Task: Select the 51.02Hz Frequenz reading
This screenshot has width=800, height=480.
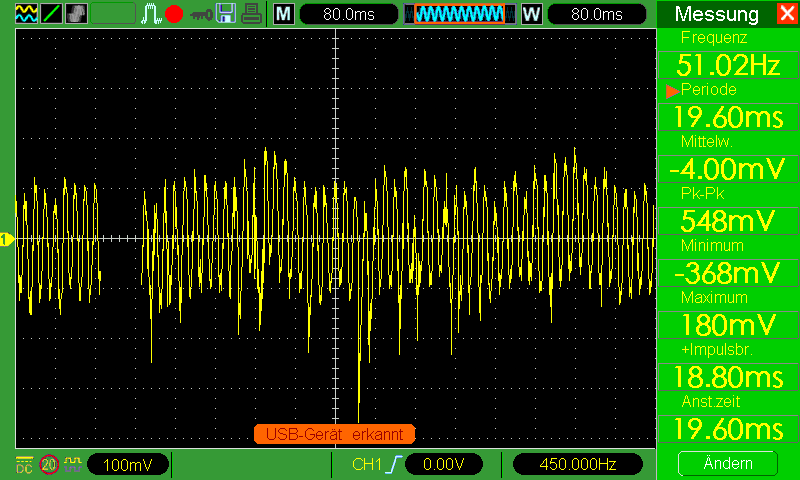Action: (x=728, y=65)
